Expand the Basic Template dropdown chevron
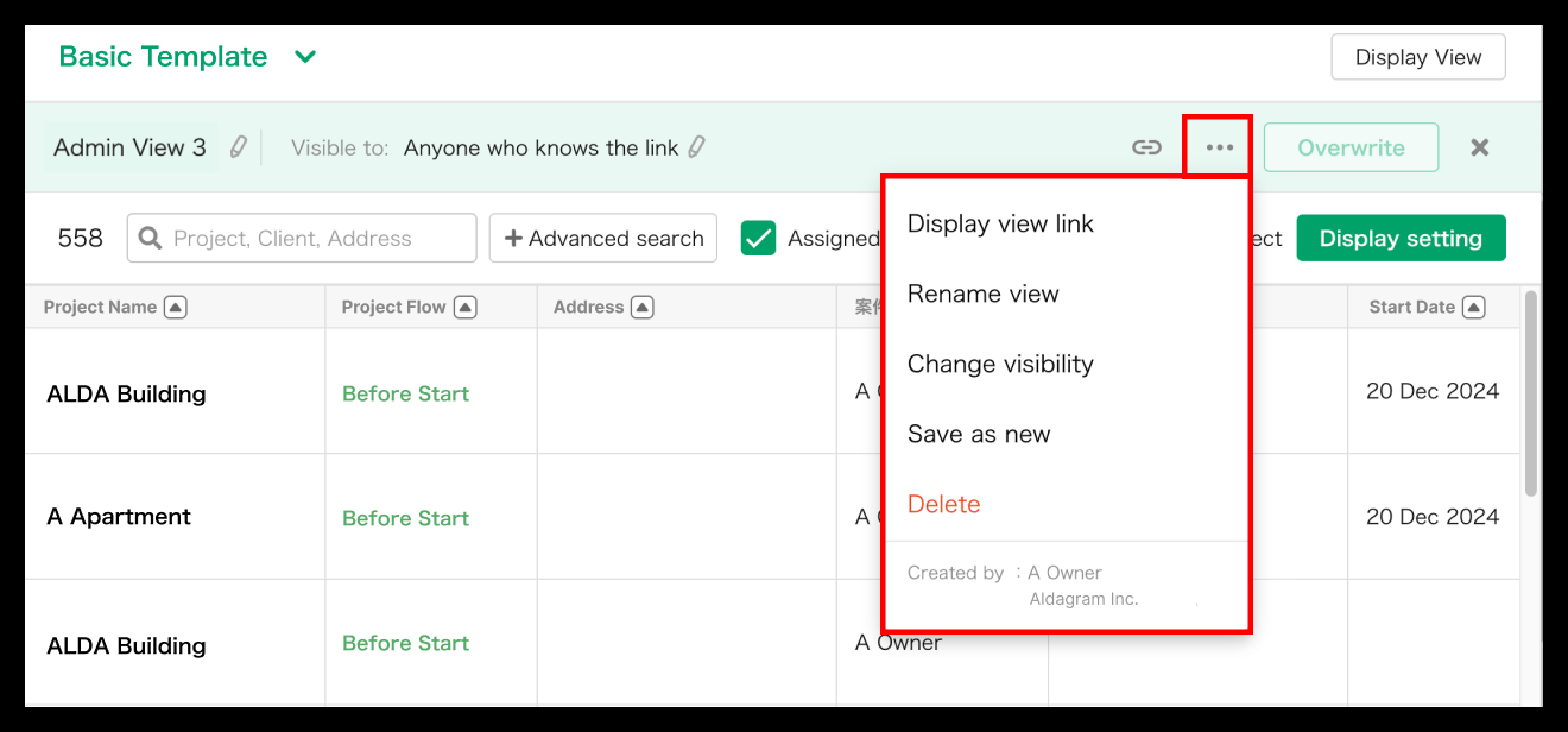The width and height of the screenshot is (1568, 732). pos(305,57)
